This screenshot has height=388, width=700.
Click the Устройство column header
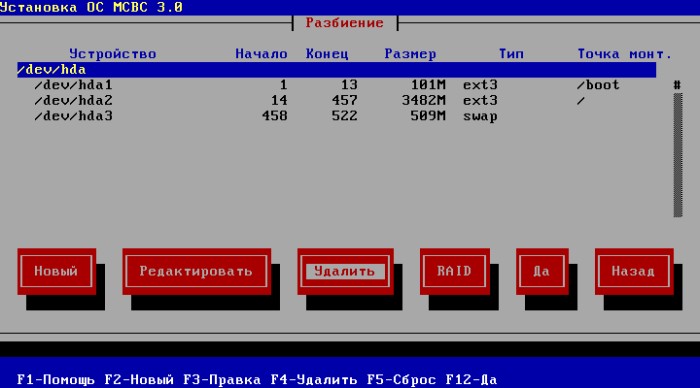pyautogui.click(x=113, y=54)
